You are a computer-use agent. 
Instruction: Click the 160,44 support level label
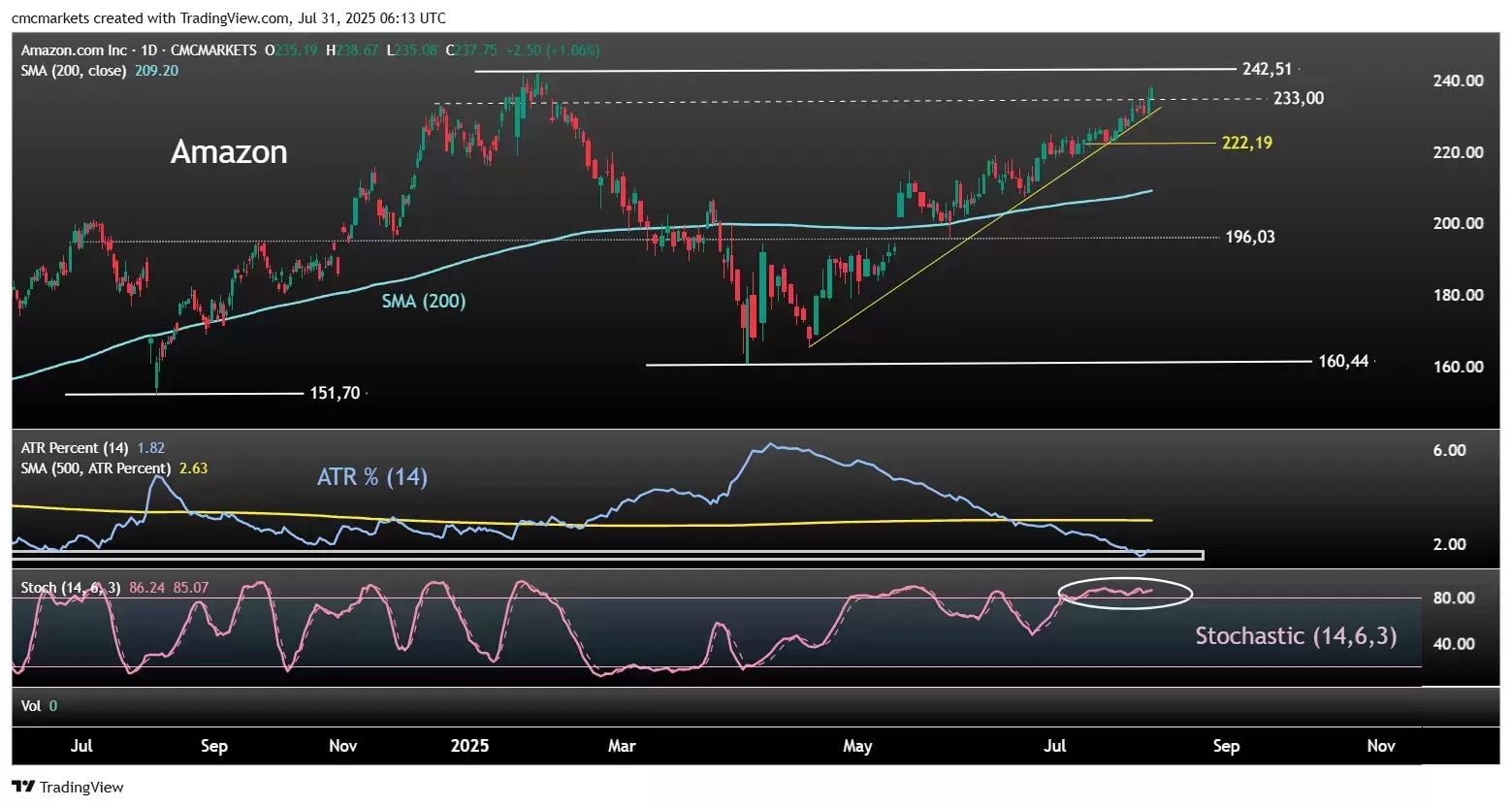click(1343, 361)
